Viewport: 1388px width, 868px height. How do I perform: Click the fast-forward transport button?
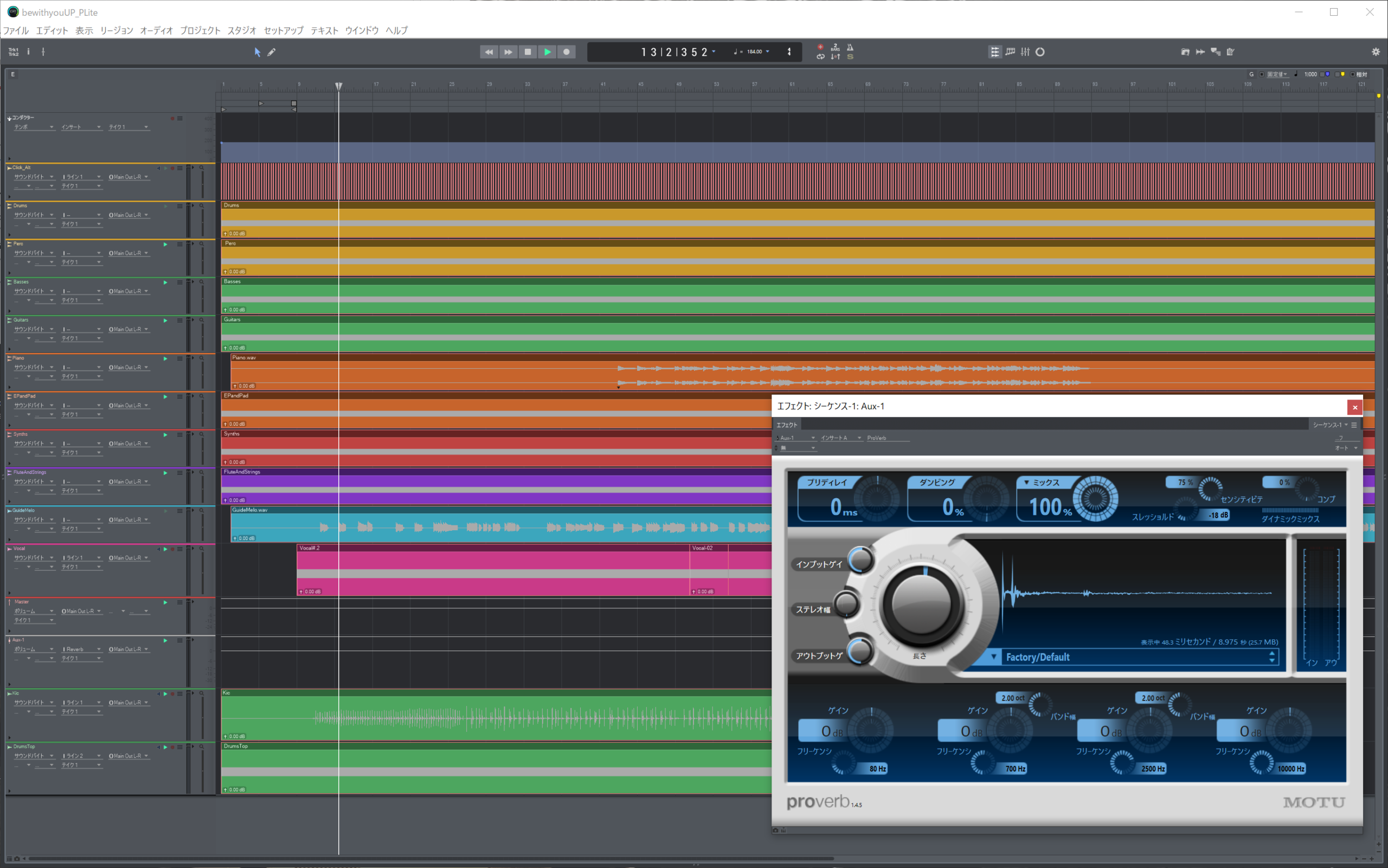pos(509,52)
